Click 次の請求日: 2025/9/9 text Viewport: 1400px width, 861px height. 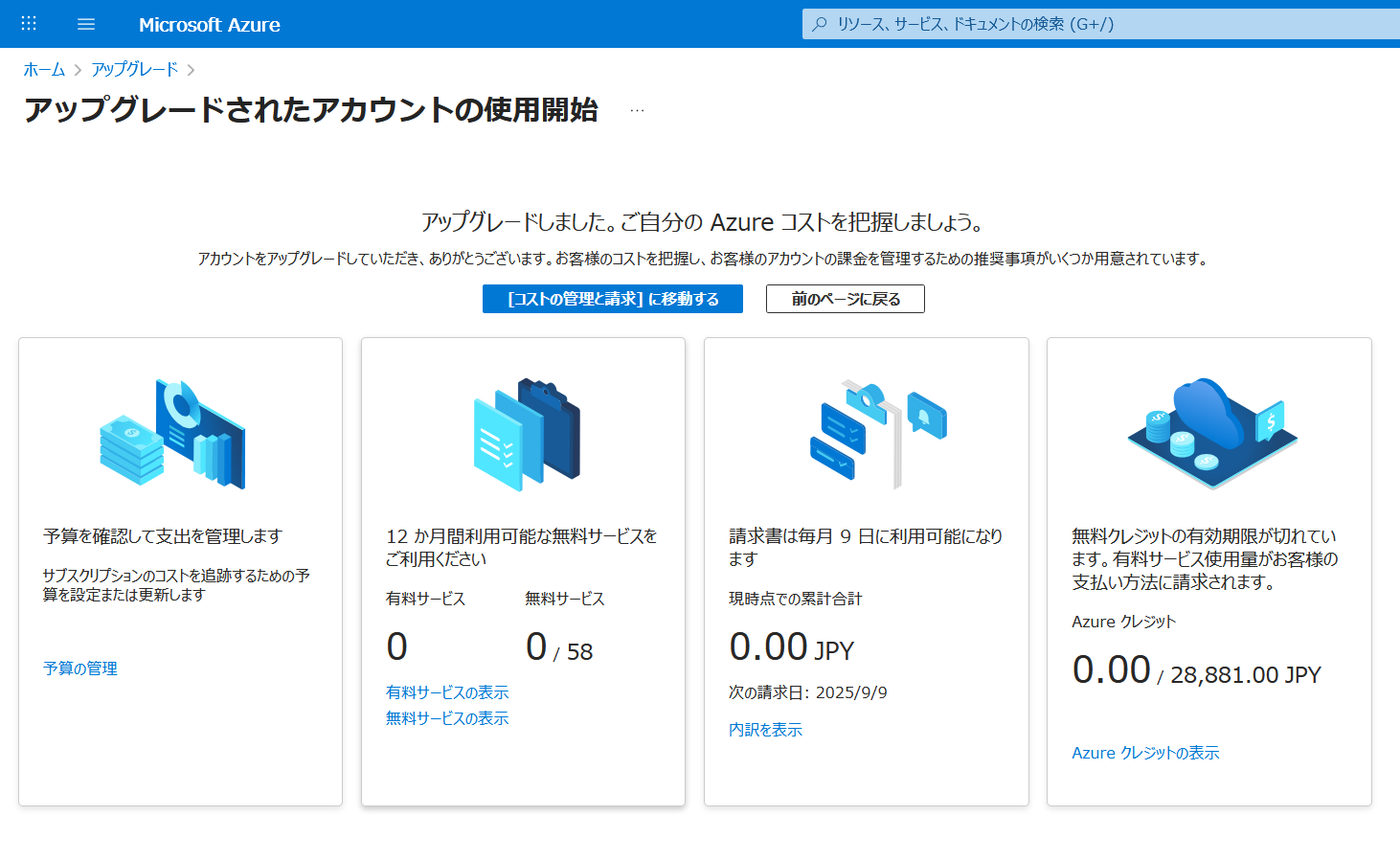[808, 692]
